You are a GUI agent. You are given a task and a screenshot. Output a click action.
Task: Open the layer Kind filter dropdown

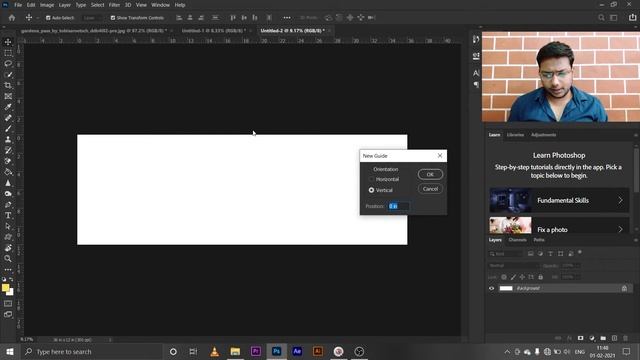(x=506, y=253)
